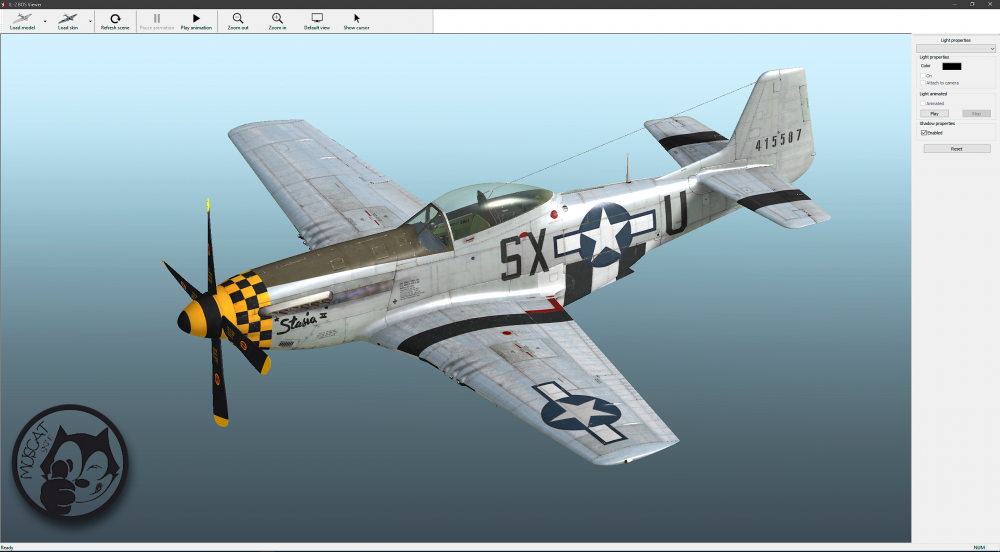Click the Reset button
This screenshot has height=552, width=1000.
(x=956, y=148)
